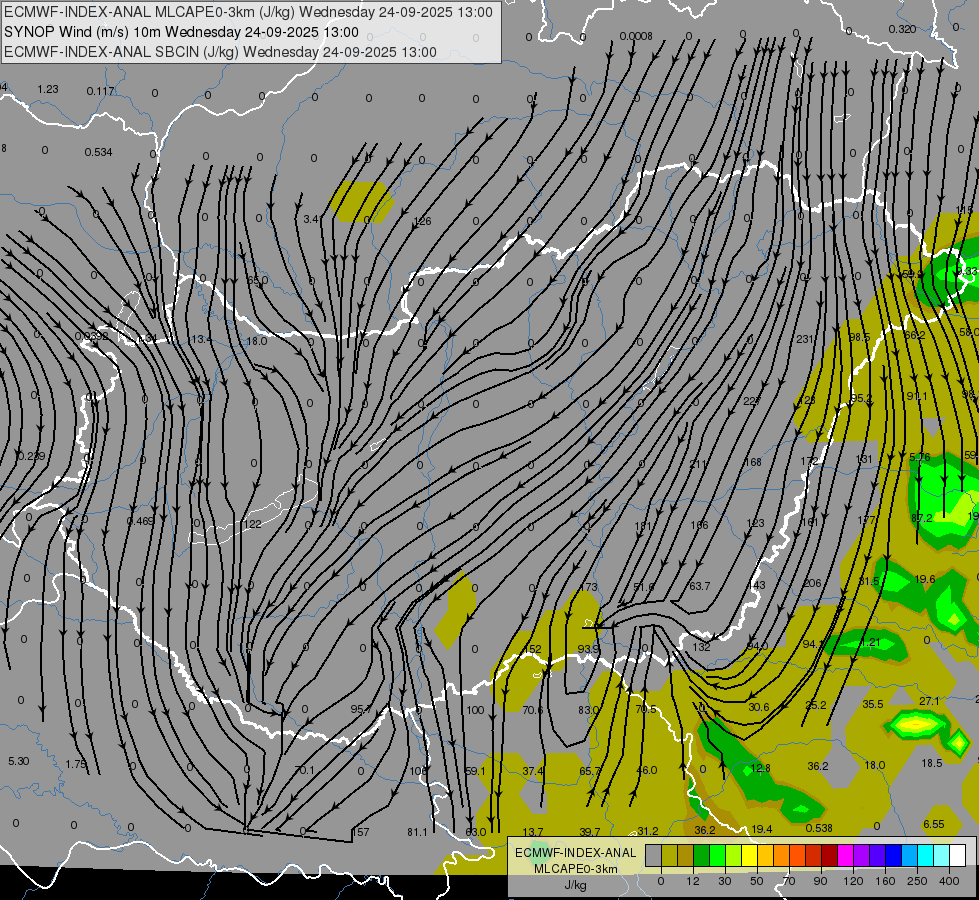Click the map value 63.7
The image size is (979, 900).
(x=699, y=586)
